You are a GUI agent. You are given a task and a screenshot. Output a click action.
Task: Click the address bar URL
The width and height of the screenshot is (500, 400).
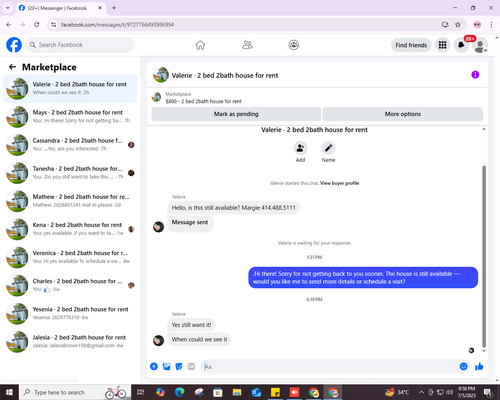click(x=117, y=25)
